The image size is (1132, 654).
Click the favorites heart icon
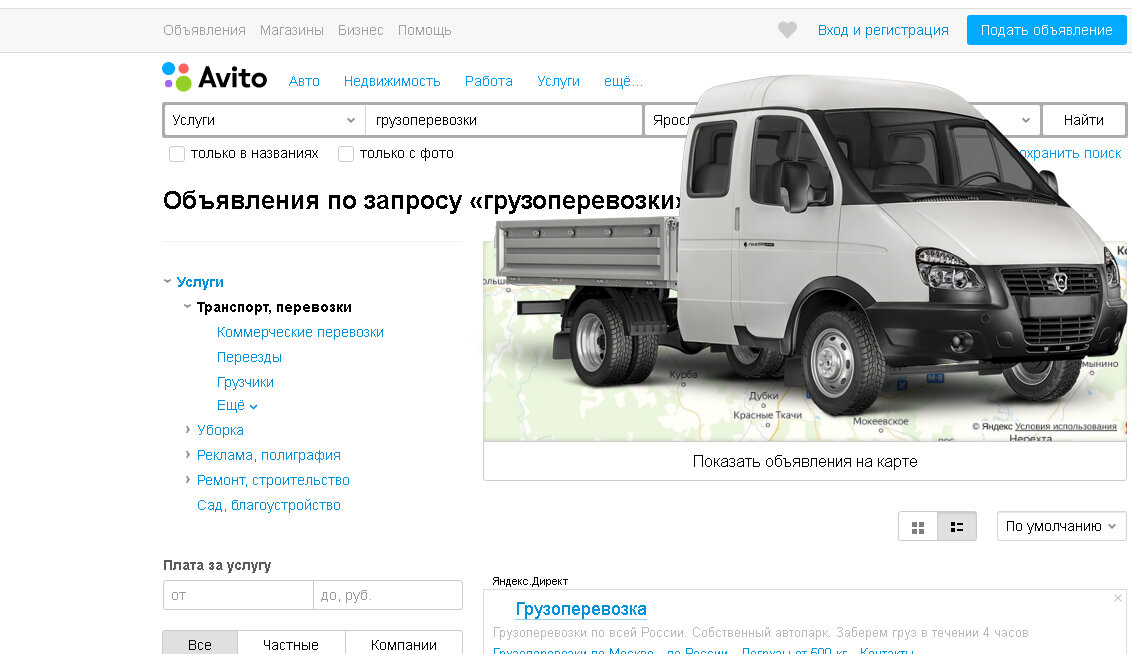787,30
